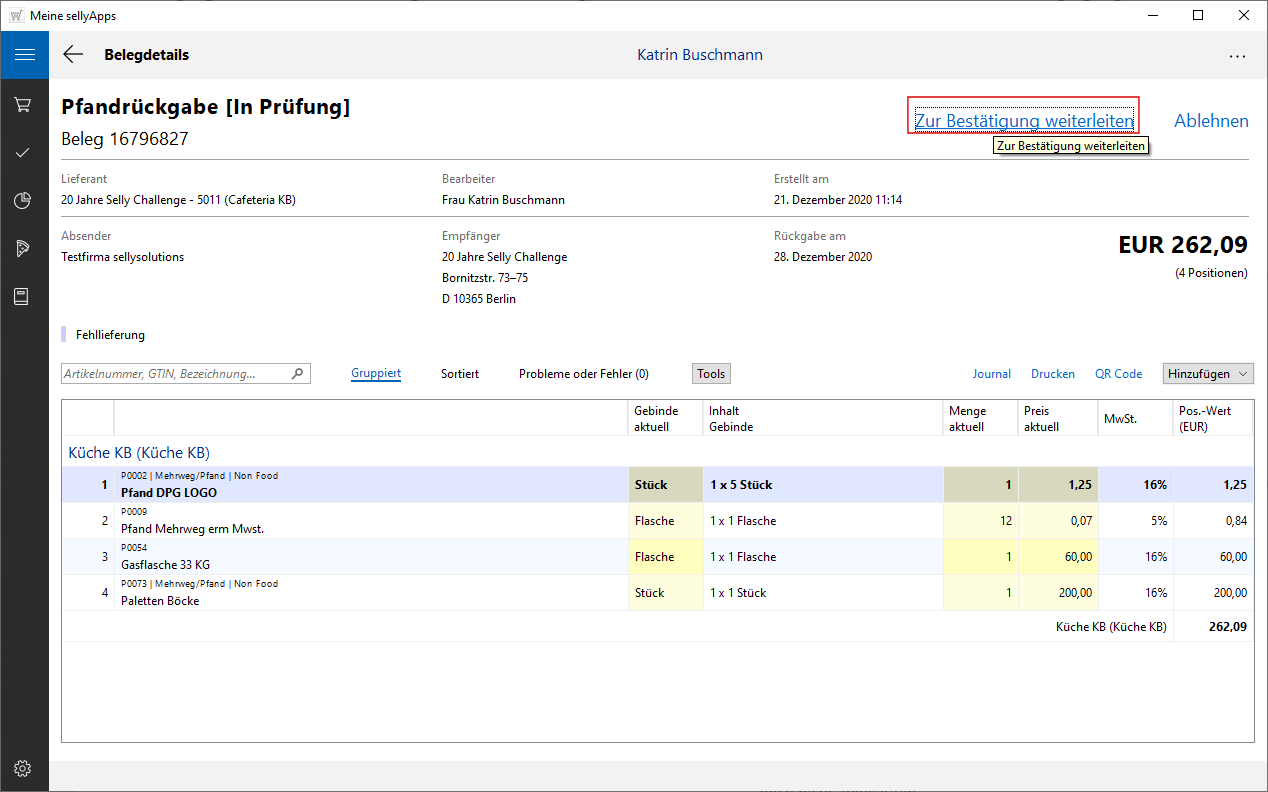Viewport: 1268px width, 792px height.
Task: Click Zur Bestätigung weiterleiten link
Action: point(1023,121)
